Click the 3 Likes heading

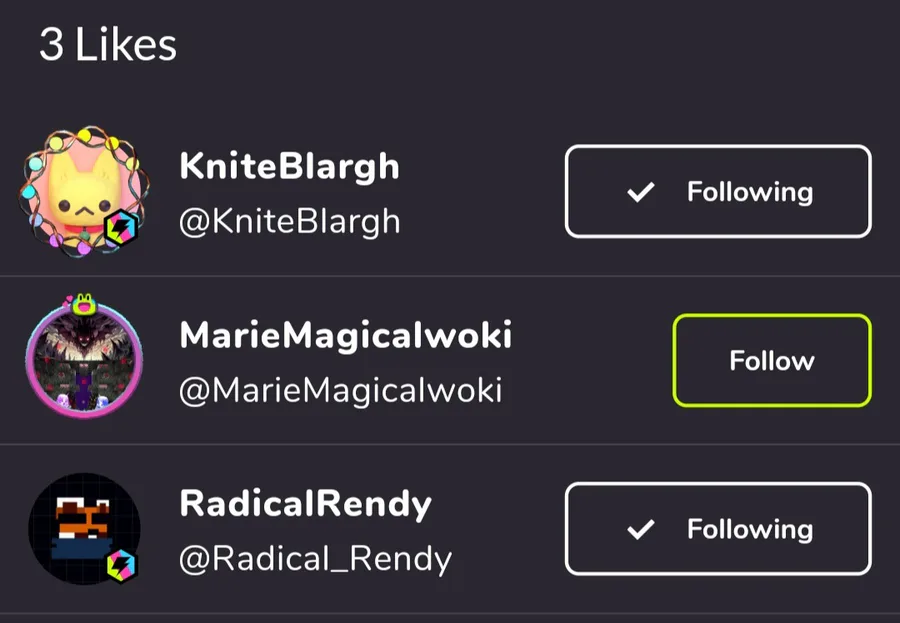click(x=108, y=45)
